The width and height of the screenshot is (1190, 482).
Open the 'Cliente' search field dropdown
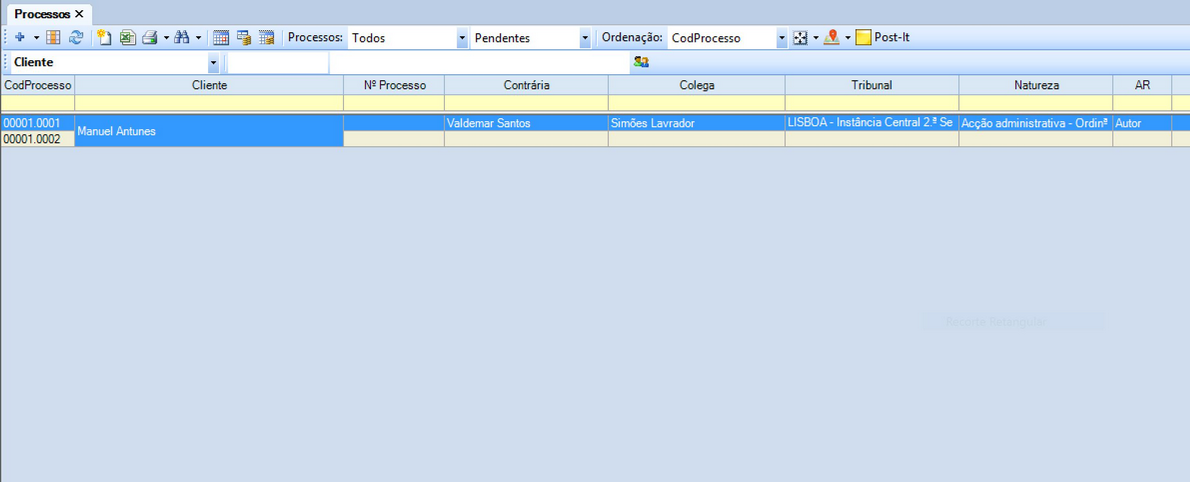pos(213,63)
